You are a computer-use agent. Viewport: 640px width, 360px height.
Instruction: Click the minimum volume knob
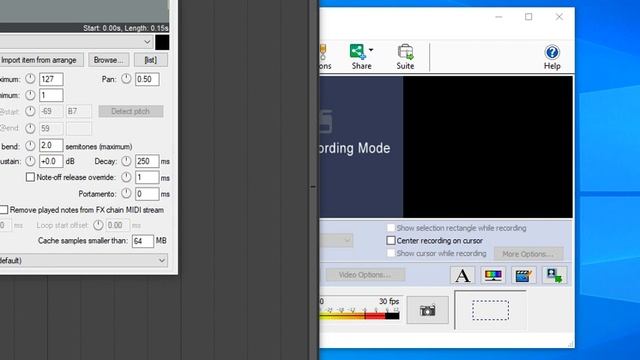point(30,95)
